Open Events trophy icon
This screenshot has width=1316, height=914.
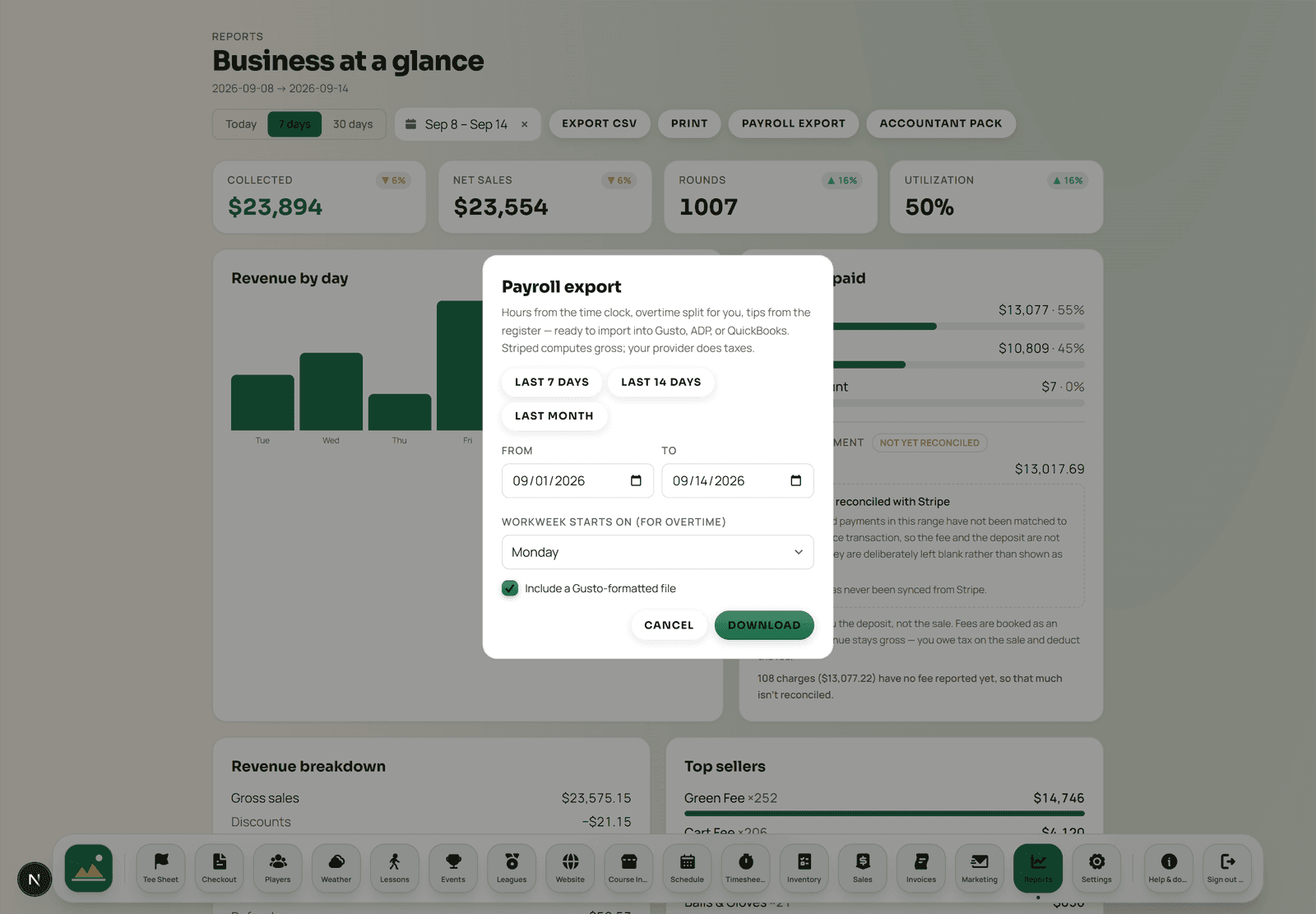click(x=453, y=868)
